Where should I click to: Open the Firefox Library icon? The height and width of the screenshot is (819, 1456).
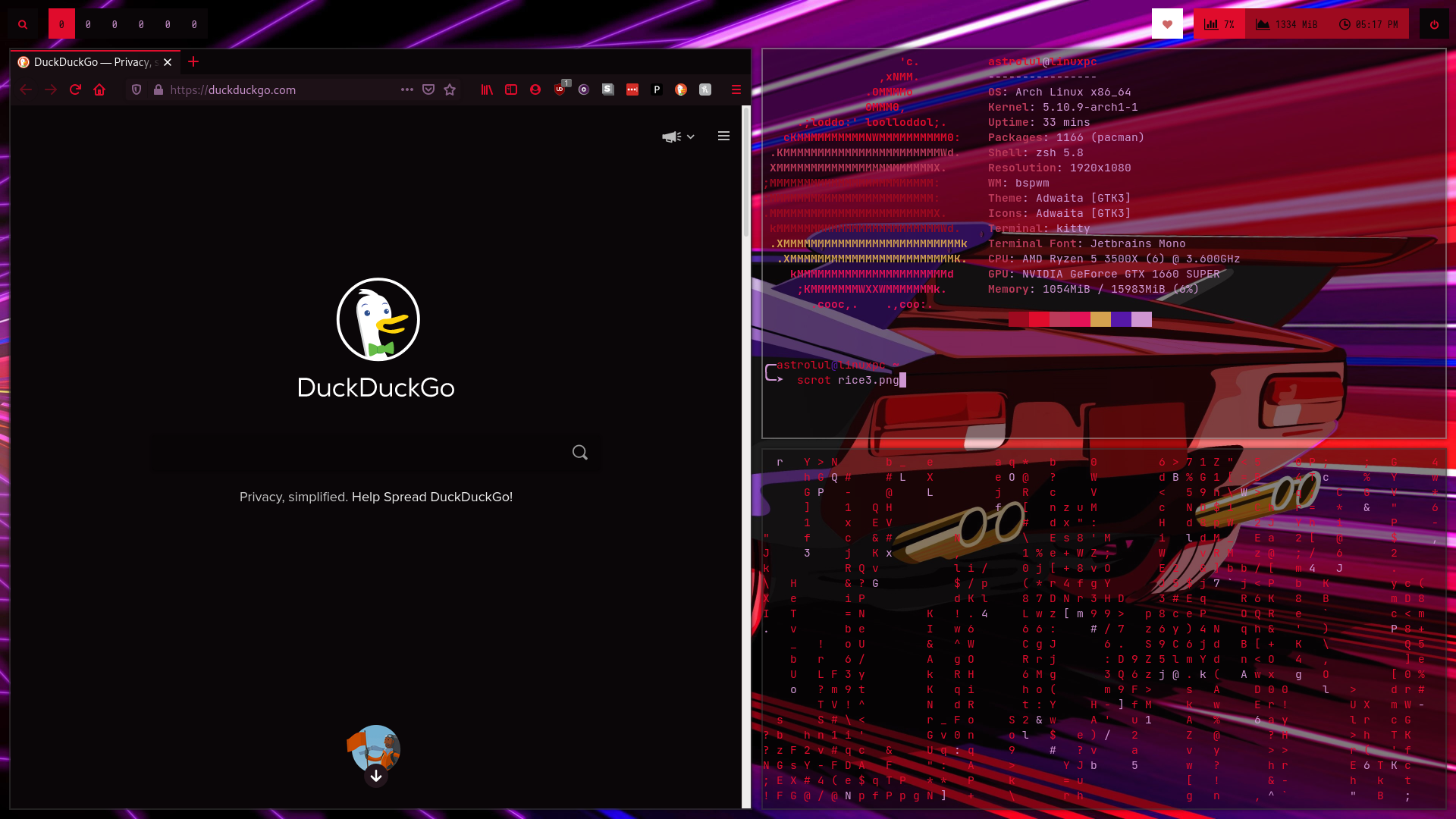point(487,89)
